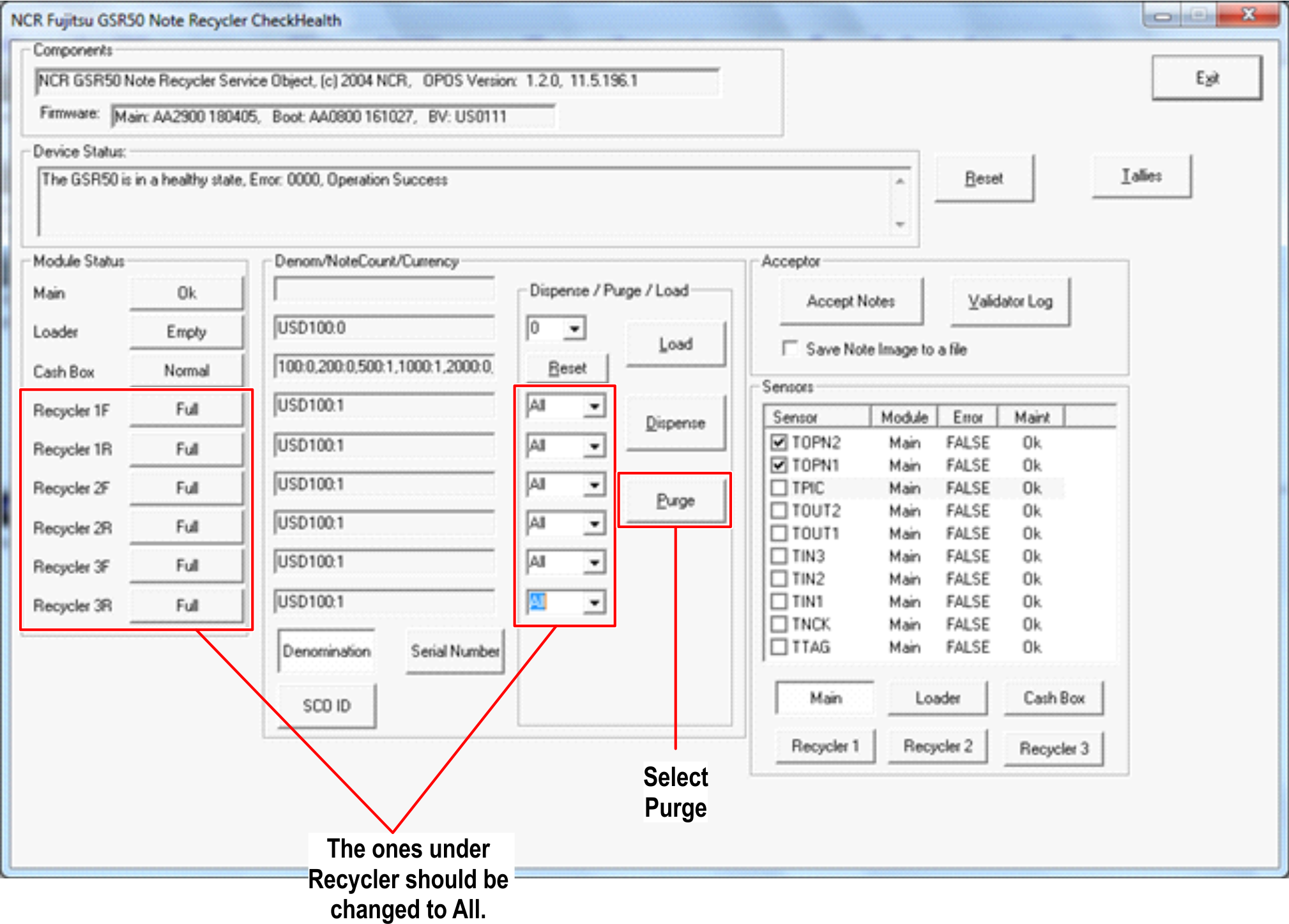
Task: Click the Load button
Action: [676, 344]
